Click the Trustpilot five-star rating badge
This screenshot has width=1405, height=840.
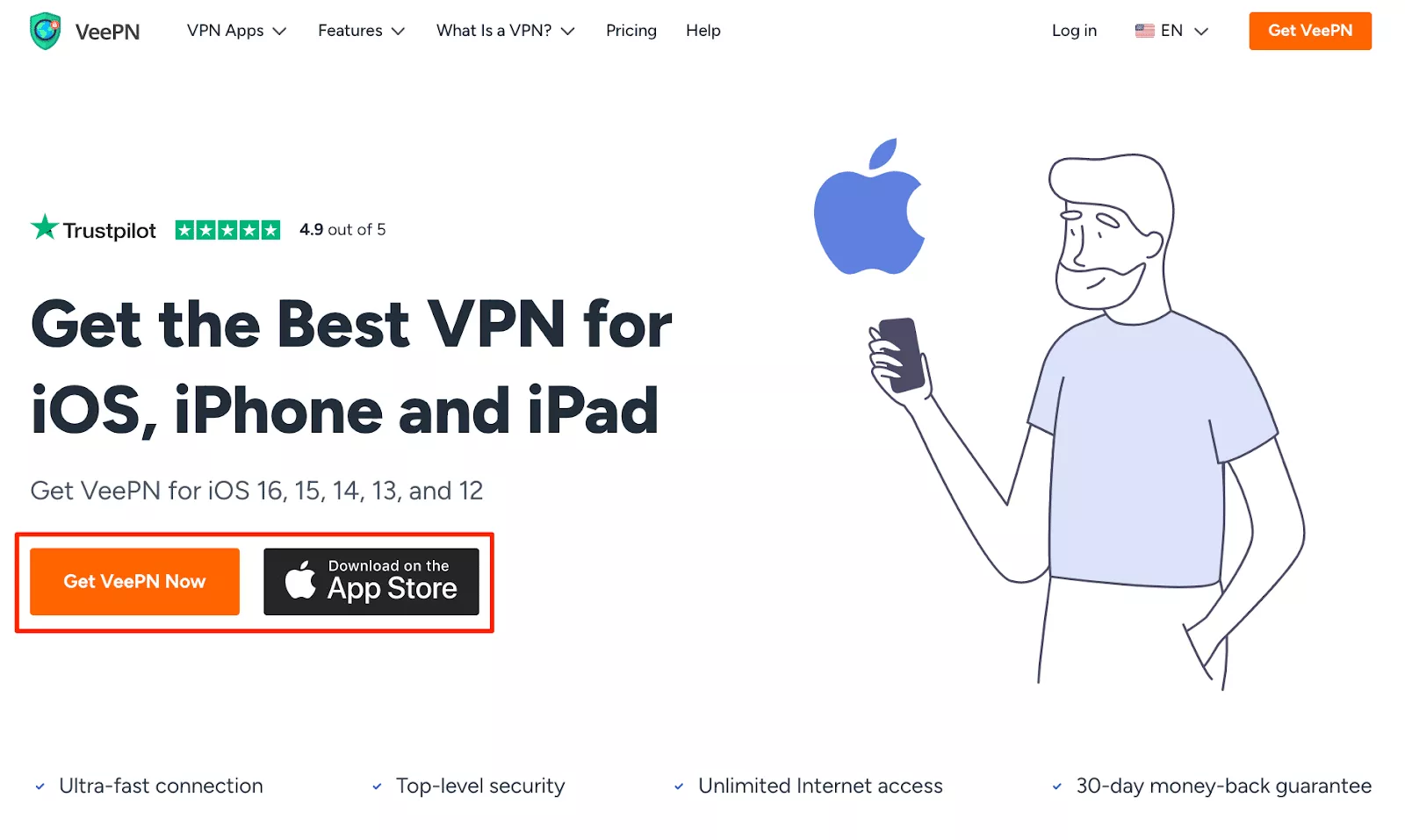(227, 230)
